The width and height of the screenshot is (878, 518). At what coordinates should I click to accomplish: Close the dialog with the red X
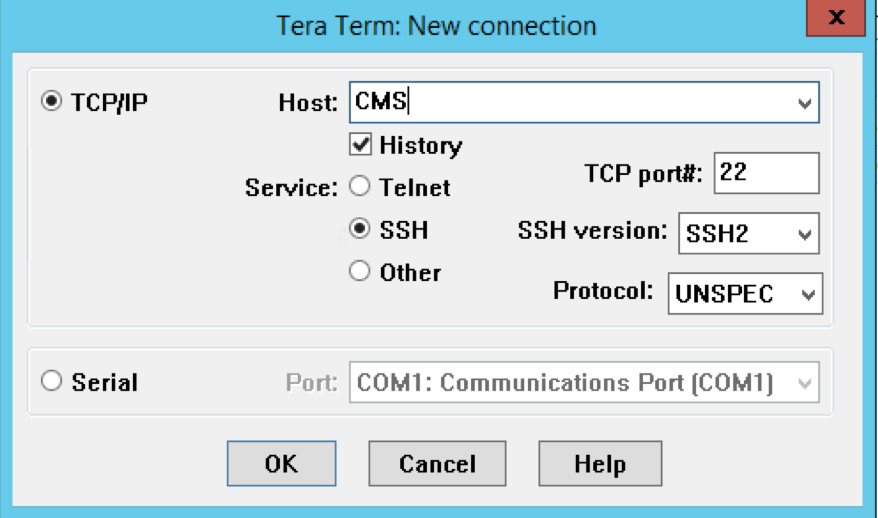pyautogui.click(x=836, y=18)
